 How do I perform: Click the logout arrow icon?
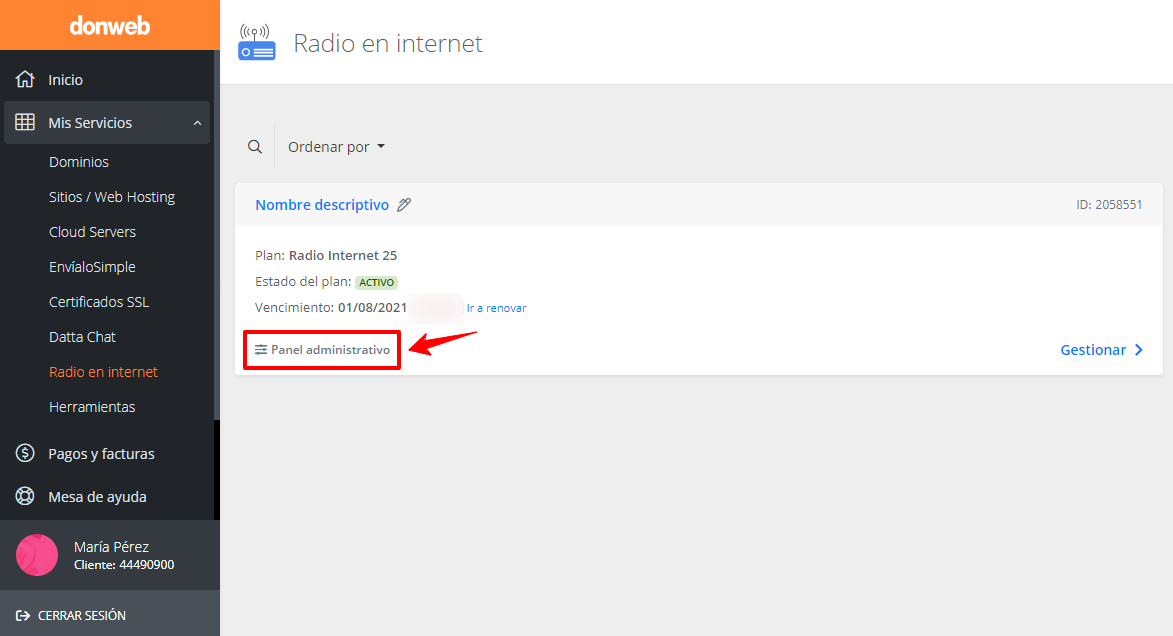point(23,616)
